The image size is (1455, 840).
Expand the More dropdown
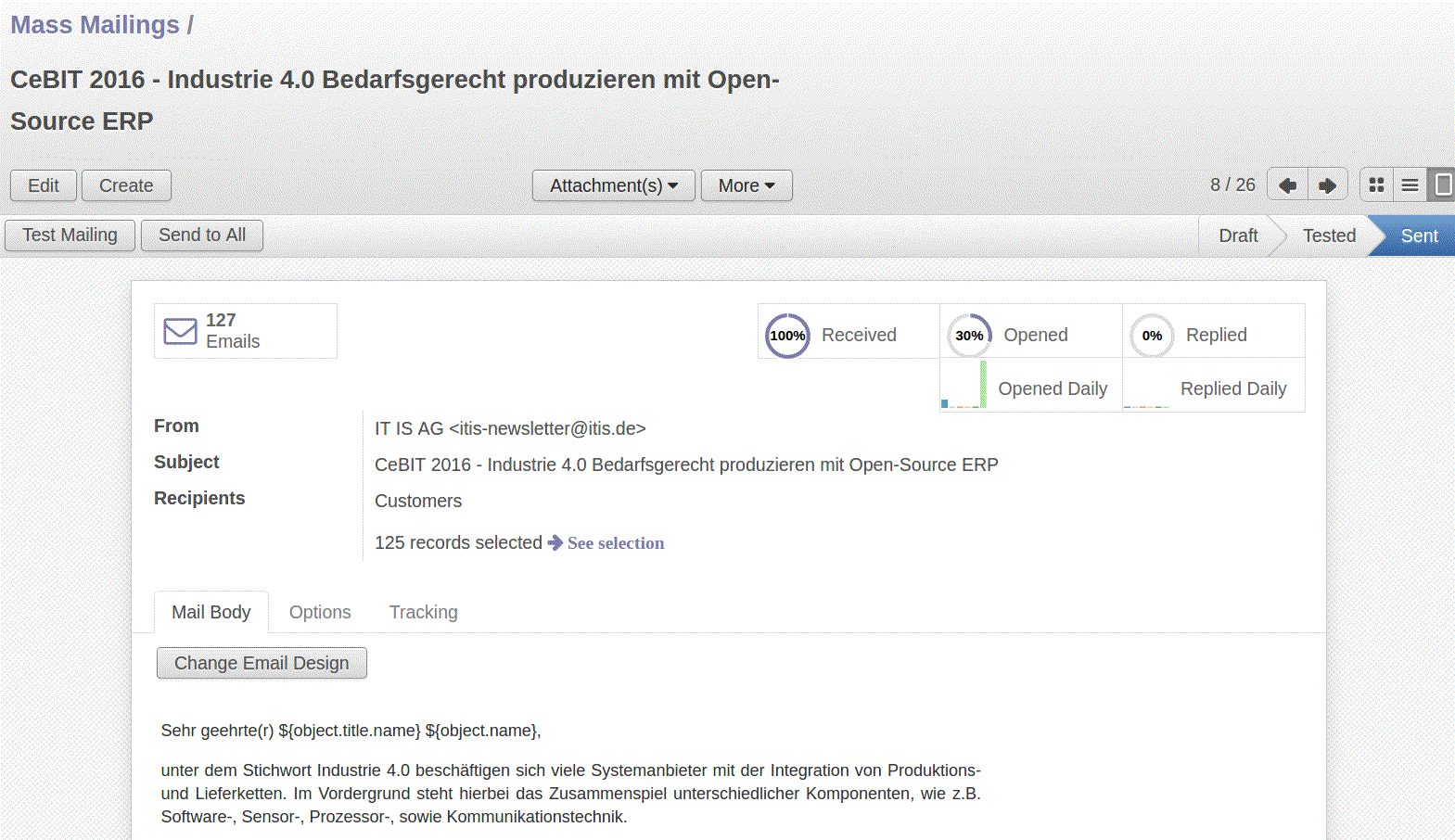click(x=747, y=185)
